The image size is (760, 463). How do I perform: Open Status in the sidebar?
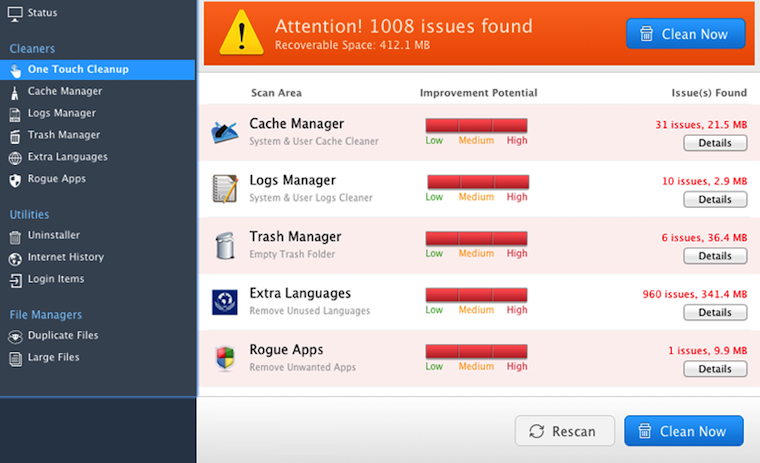42,13
